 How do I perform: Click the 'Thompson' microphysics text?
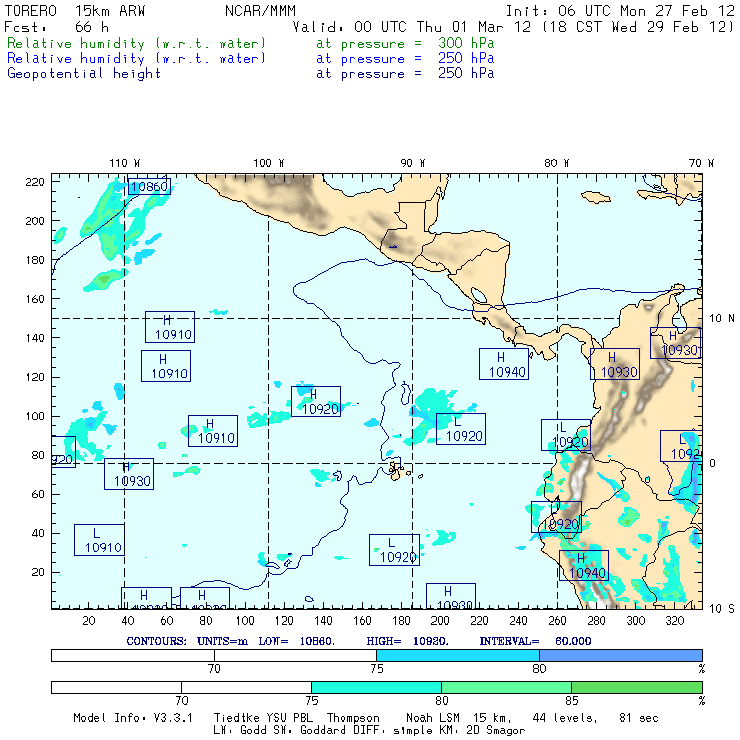pos(353,718)
